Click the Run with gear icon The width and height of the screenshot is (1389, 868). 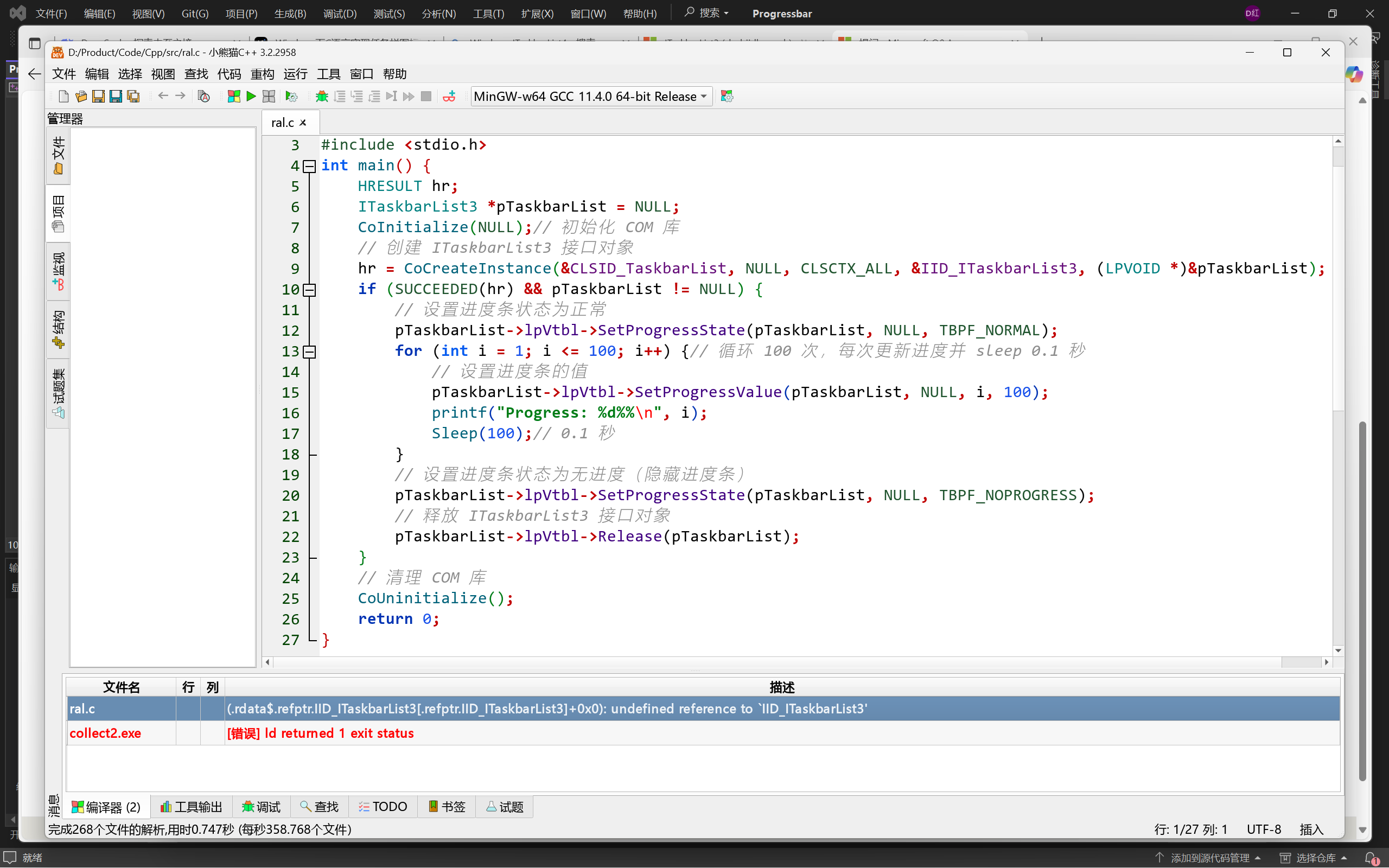[x=291, y=97]
